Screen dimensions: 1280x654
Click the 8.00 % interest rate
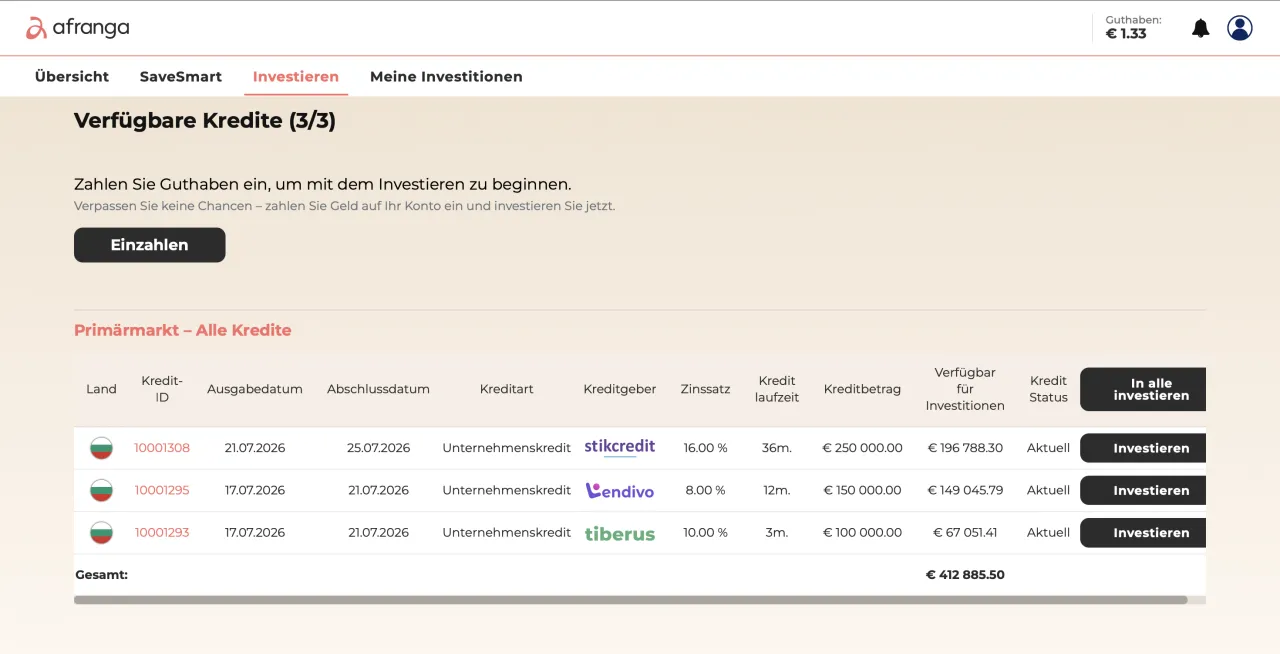(705, 490)
